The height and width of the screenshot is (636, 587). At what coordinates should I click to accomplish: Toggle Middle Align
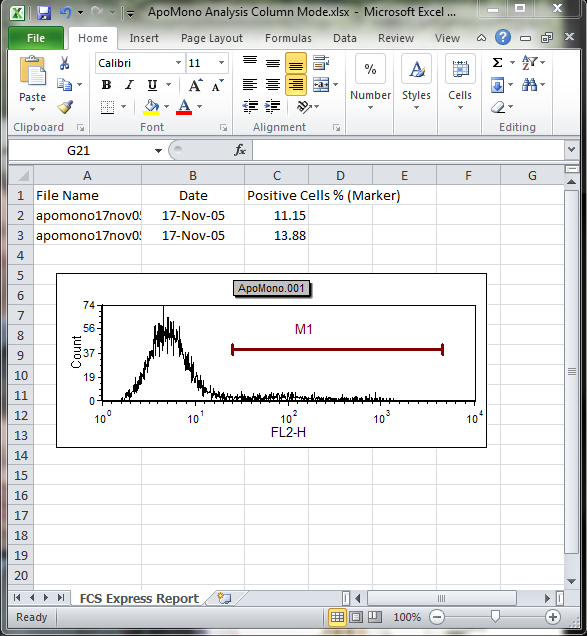click(x=273, y=63)
